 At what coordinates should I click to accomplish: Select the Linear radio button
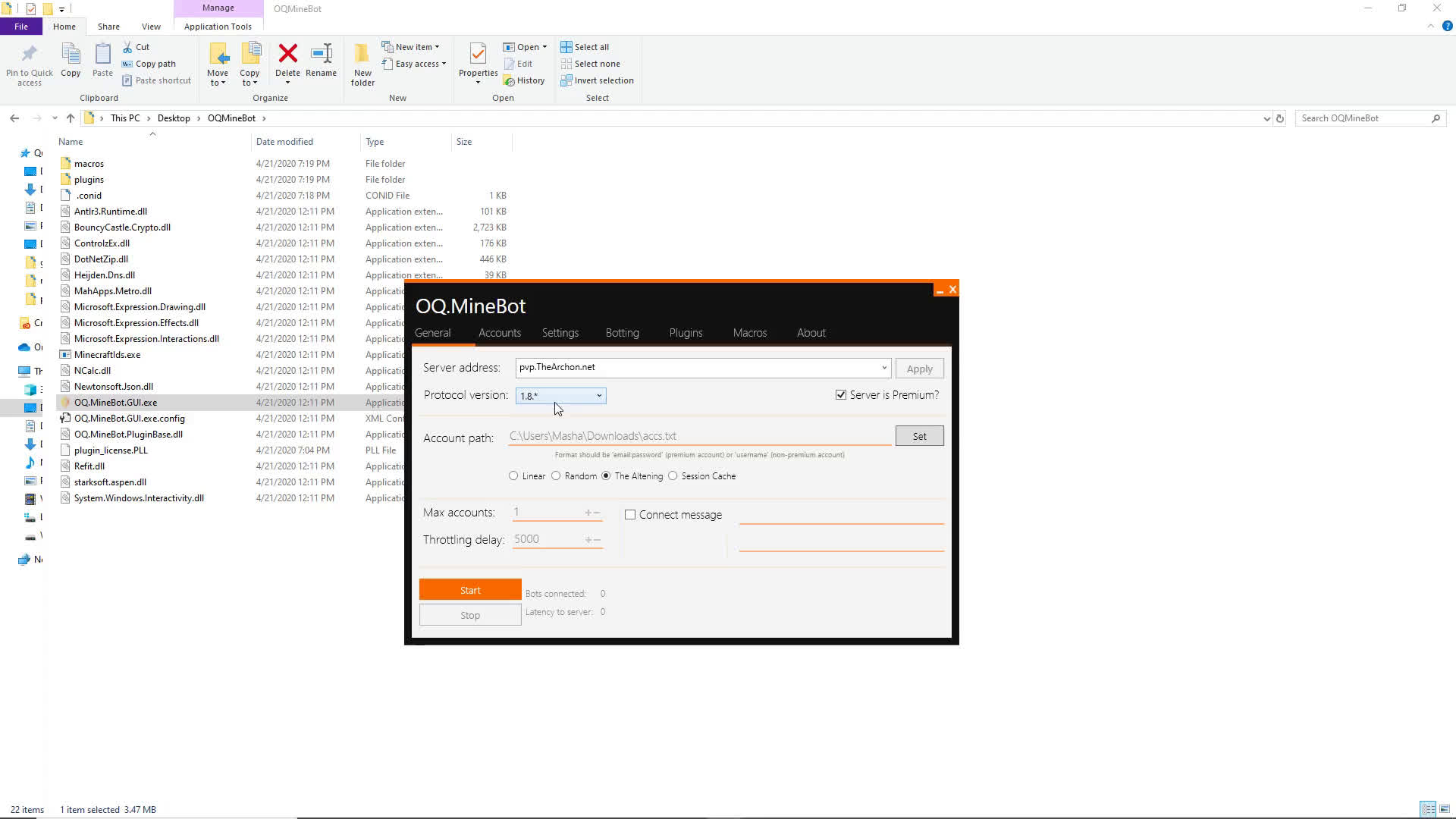point(513,476)
